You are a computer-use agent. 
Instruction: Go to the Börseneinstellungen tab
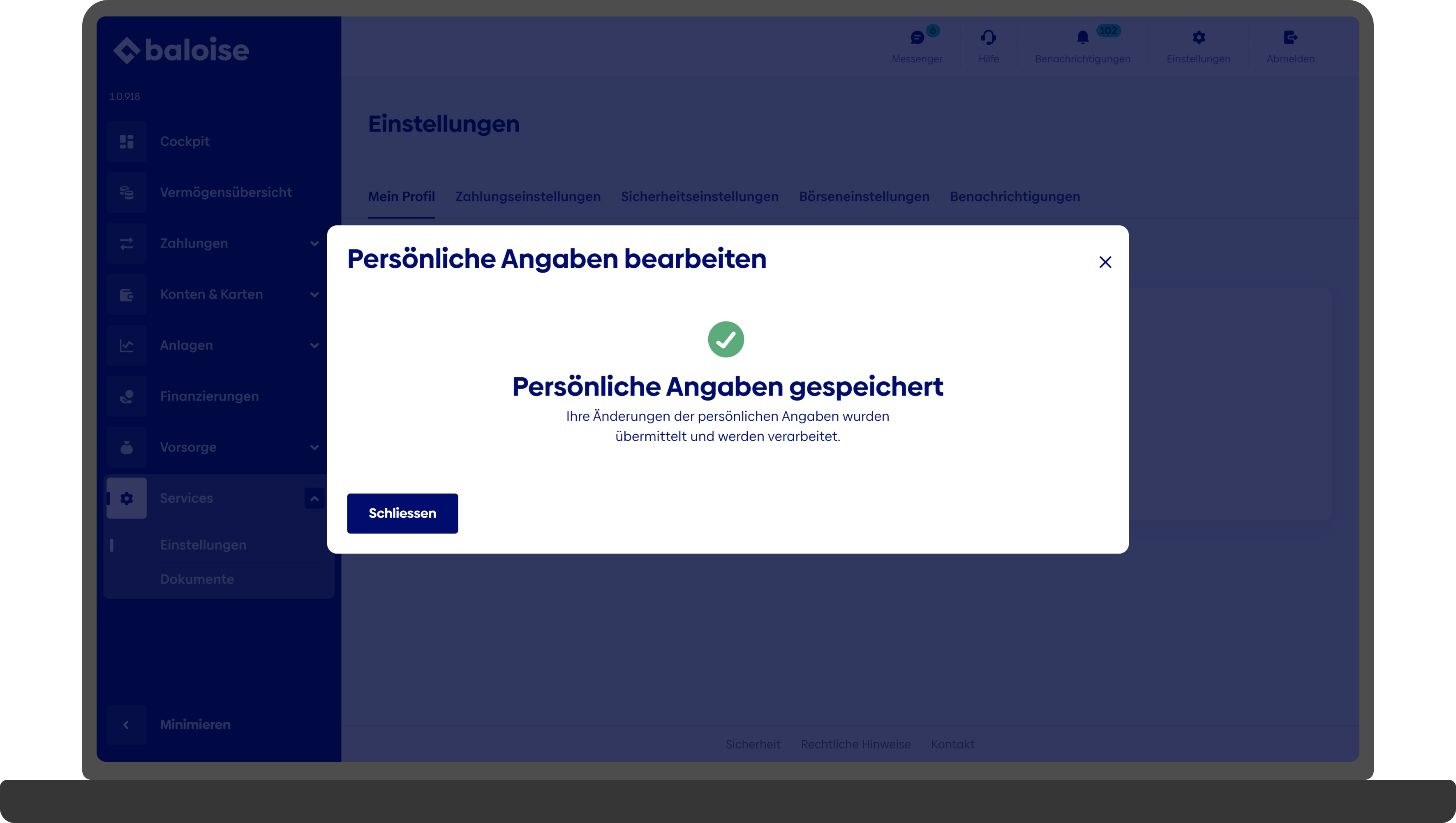pyautogui.click(x=864, y=196)
